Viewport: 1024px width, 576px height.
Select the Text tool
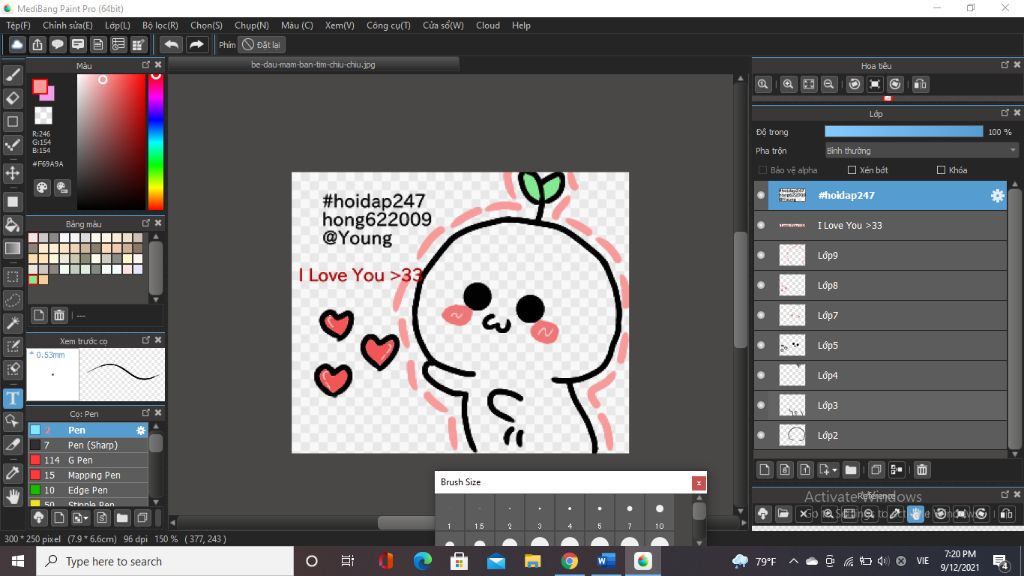point(12,398)
